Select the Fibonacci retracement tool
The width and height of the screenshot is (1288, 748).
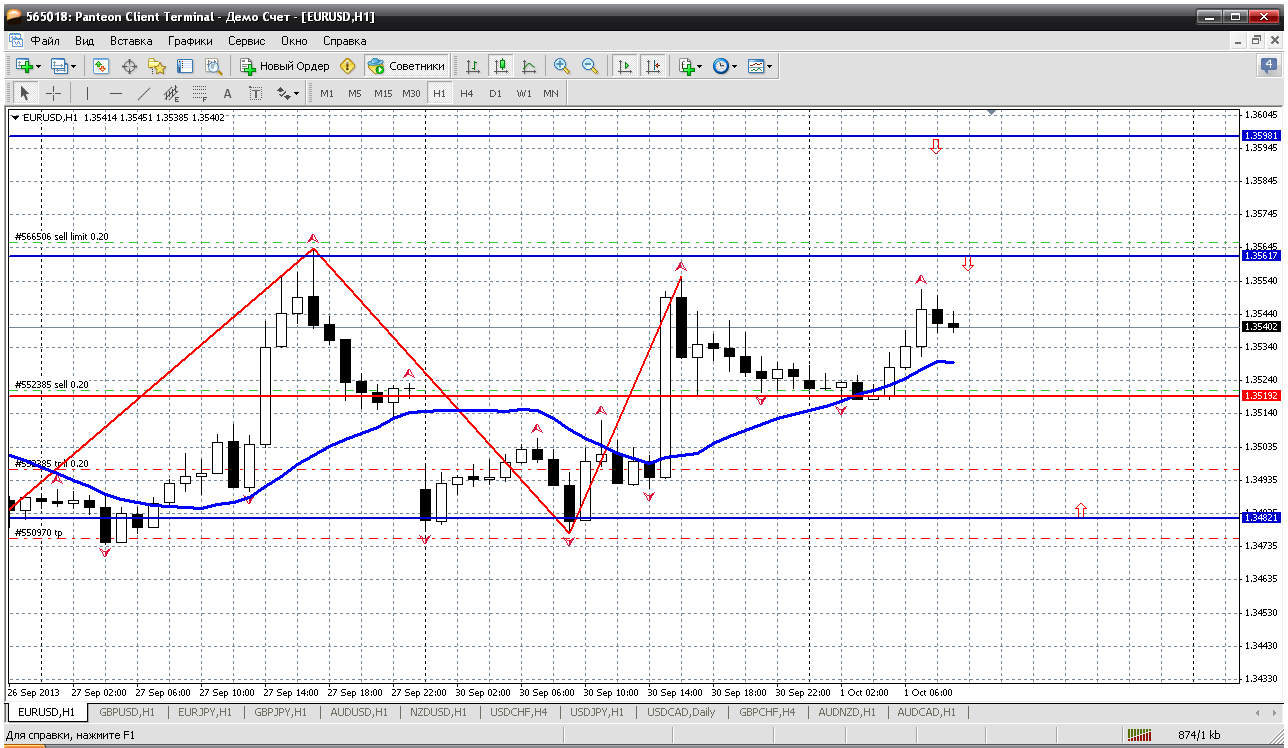(x=199, y=93)
